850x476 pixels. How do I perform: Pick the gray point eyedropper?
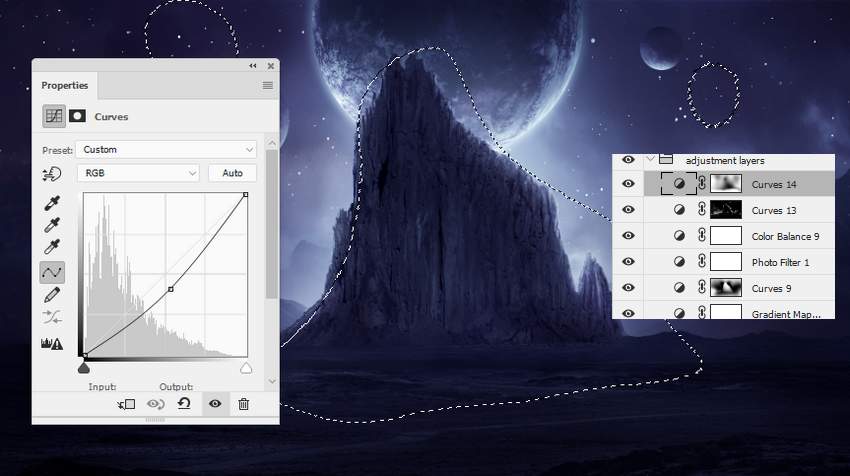(x=51, y=225)
